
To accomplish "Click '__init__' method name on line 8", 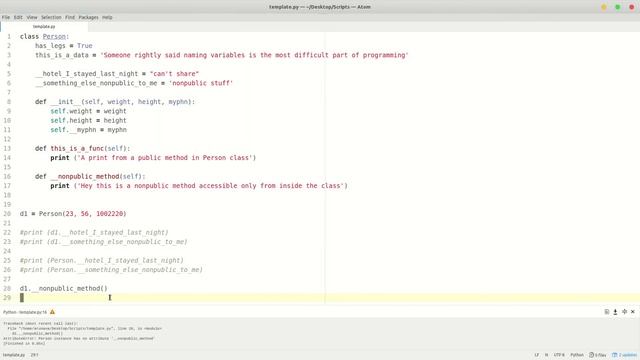I will (66, 102).
